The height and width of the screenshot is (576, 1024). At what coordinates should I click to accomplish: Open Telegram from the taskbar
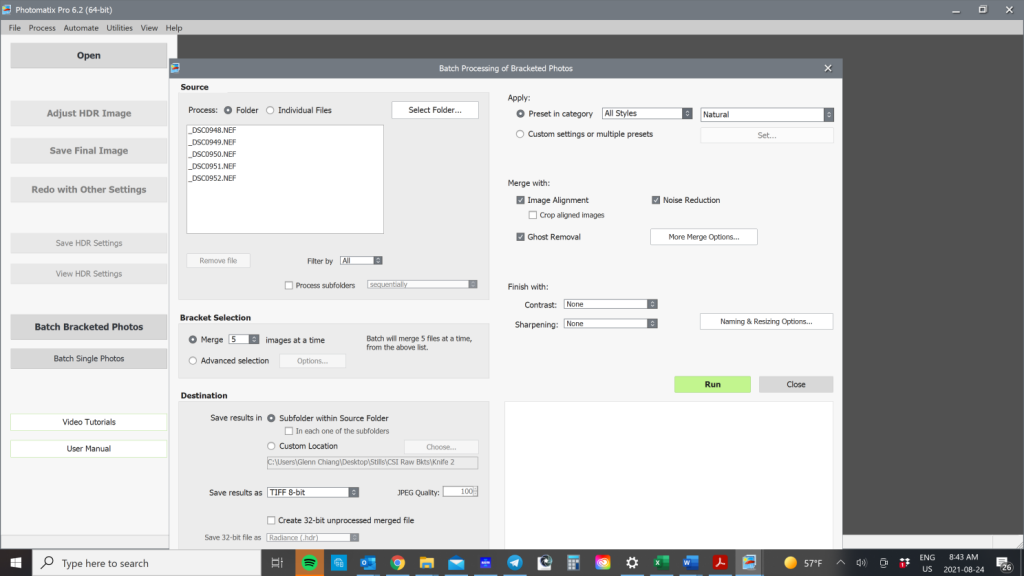click(515, 562)
